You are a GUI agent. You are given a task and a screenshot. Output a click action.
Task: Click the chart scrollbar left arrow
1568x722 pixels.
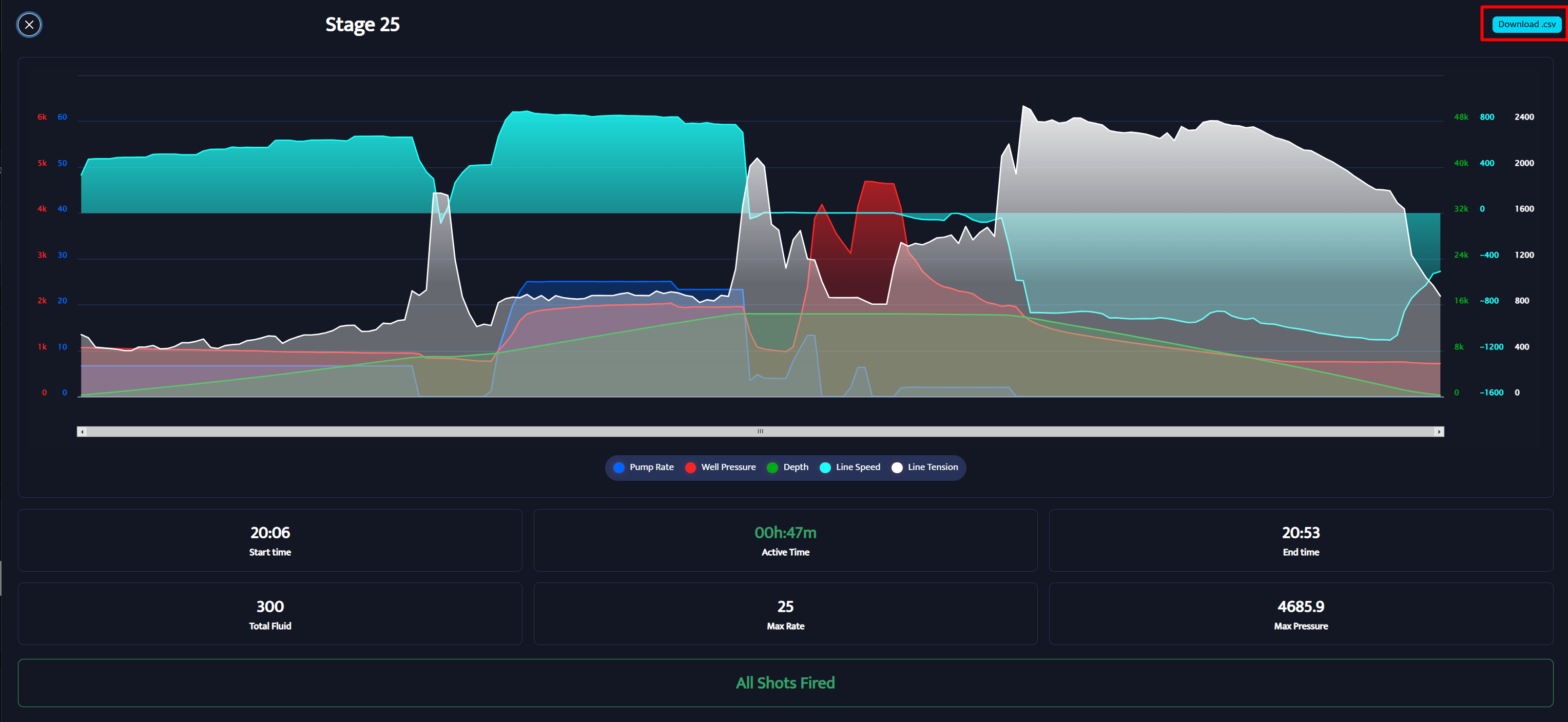click(82, 432)
